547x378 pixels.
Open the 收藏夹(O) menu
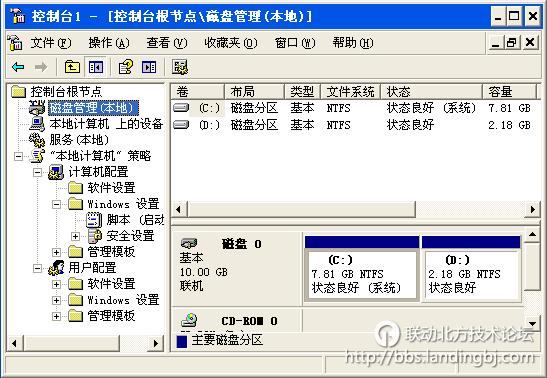pos(231,43)
